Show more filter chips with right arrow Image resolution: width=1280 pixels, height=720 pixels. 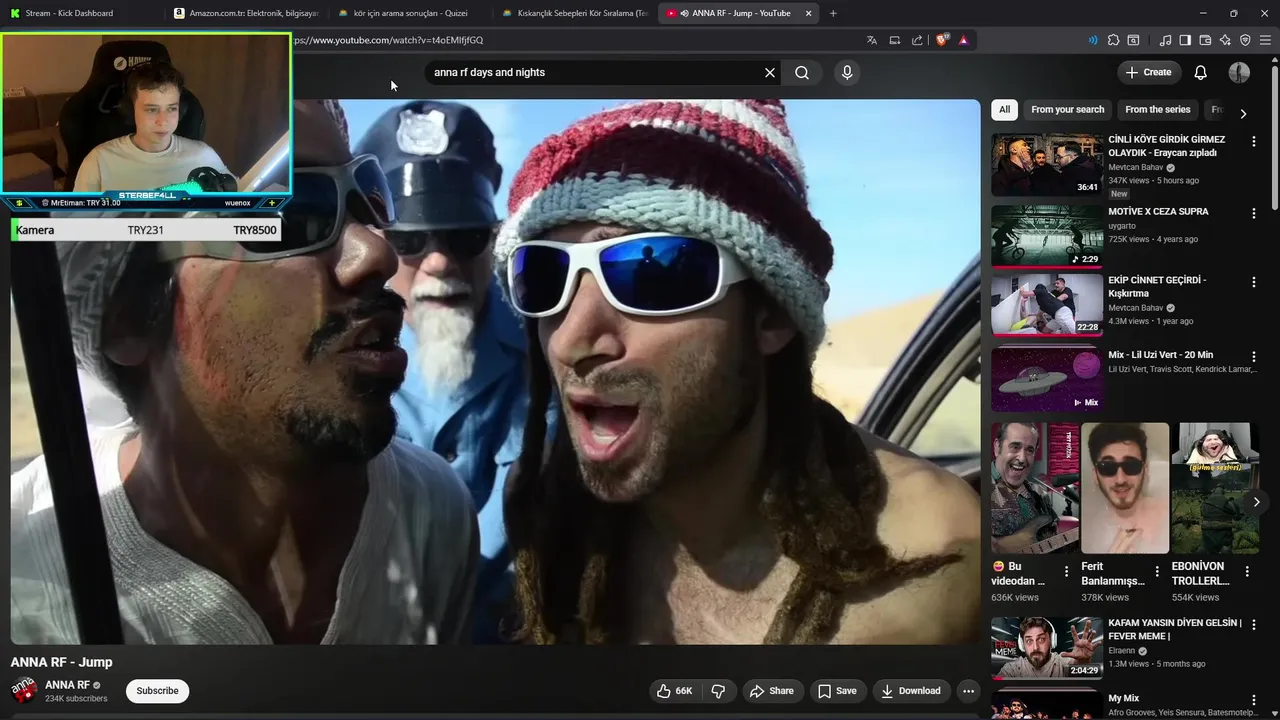(1243, 113)
